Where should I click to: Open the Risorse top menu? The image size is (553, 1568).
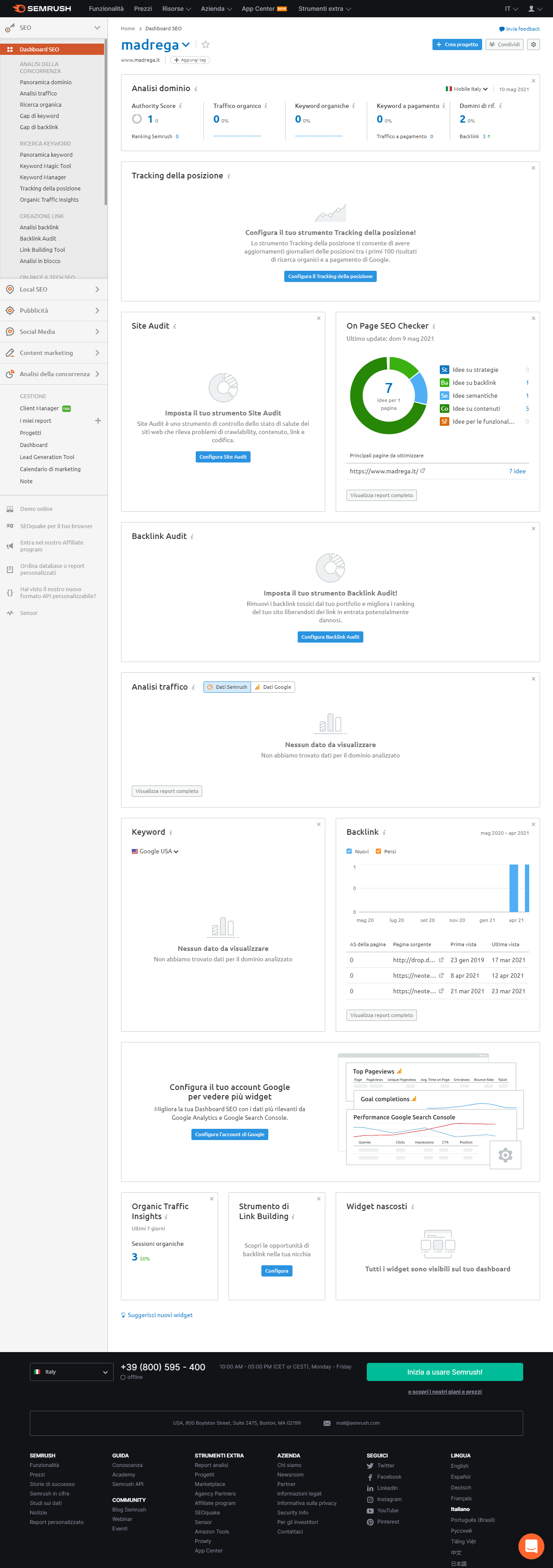coord(177,9)
